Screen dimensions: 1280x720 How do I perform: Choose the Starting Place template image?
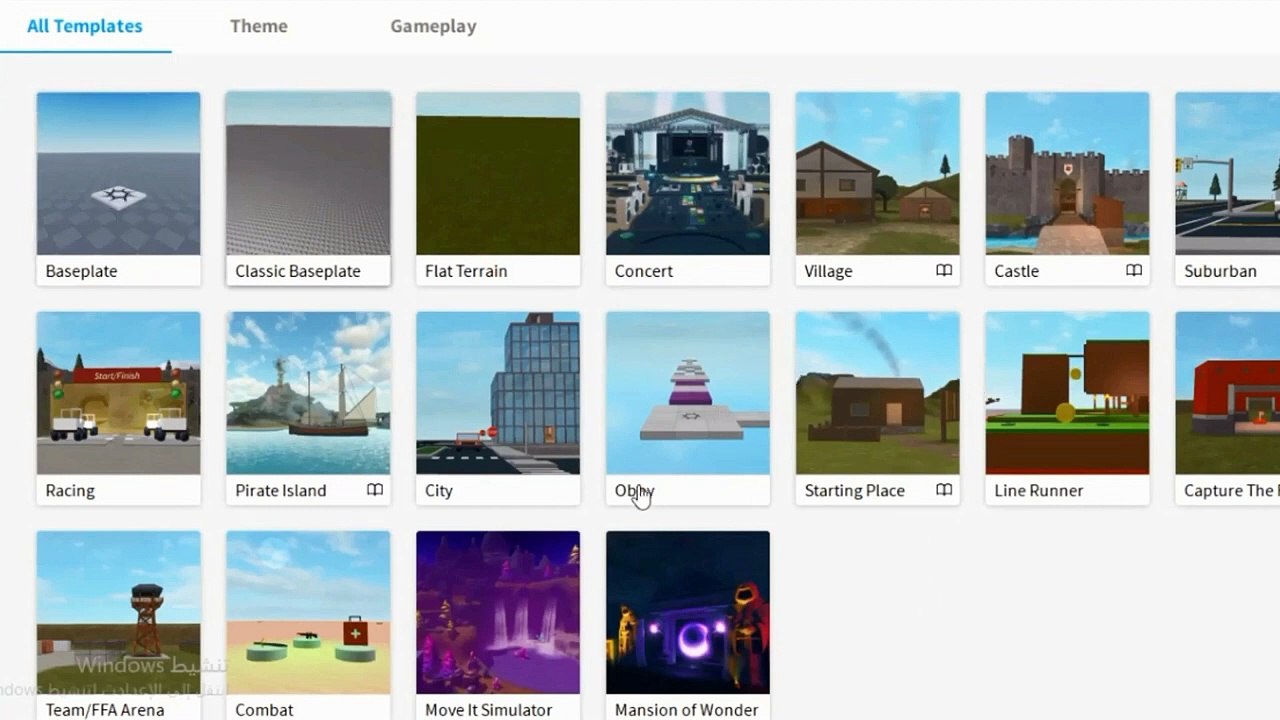(x=878, y=393)
